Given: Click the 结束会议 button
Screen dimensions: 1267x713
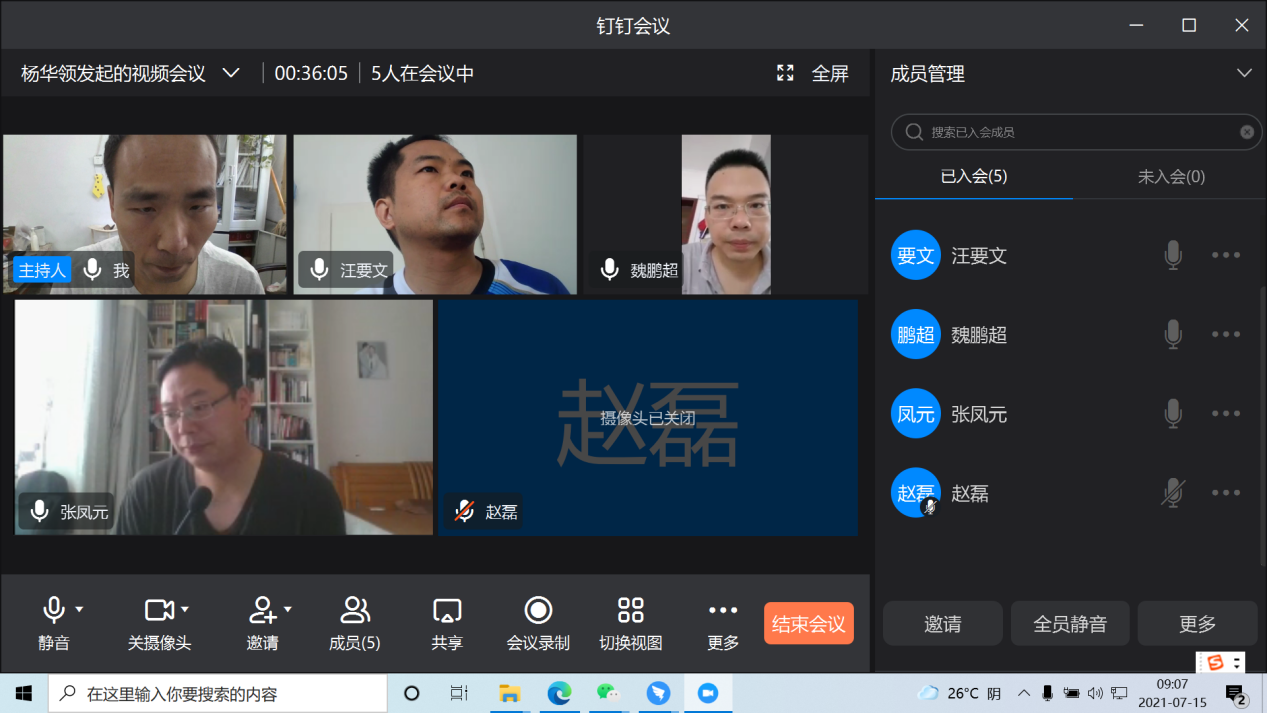Looking at the screenshot, I should point(809,623).
